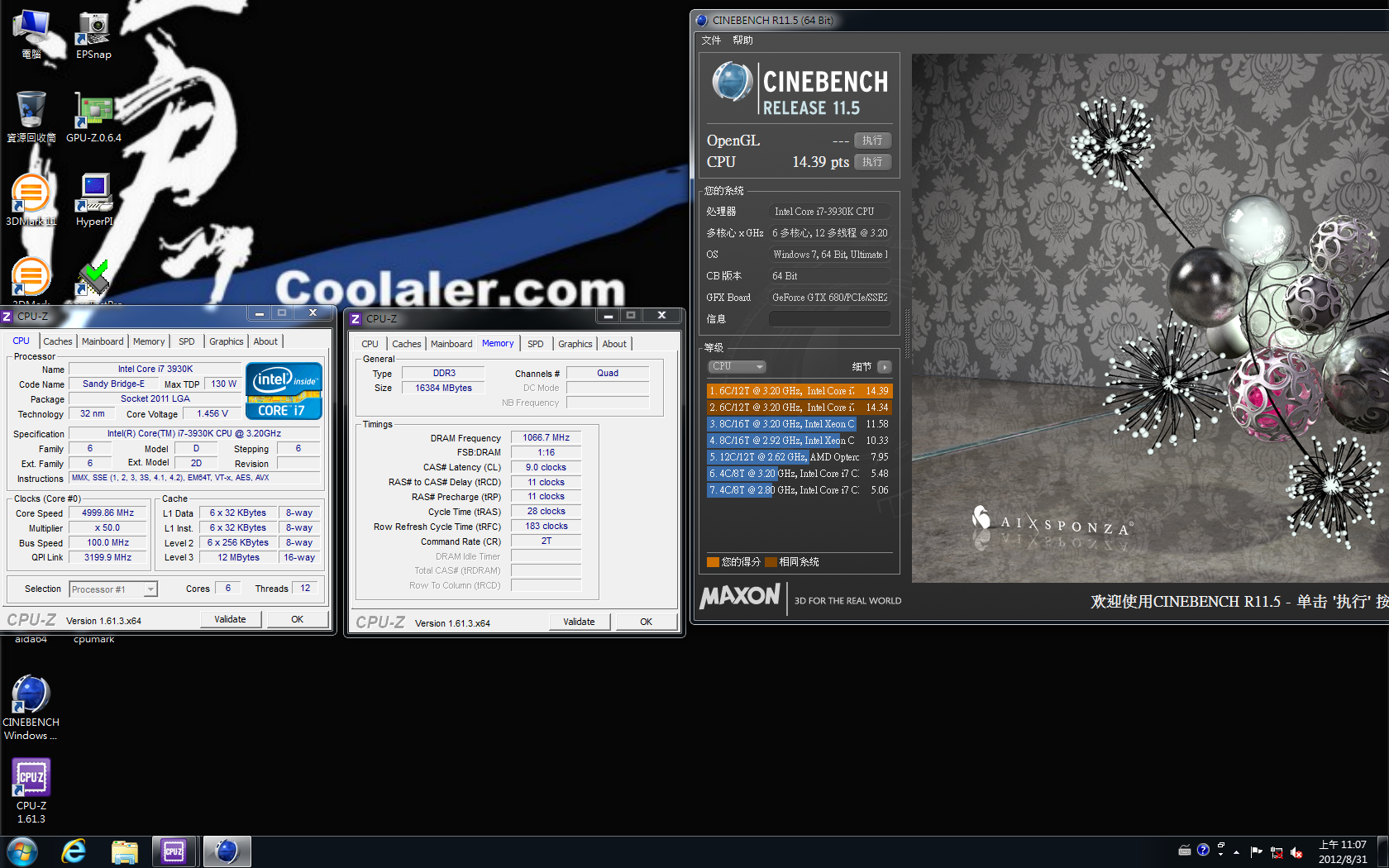Open the EPSnap desktop icon
Viewport: 1389px width, 868px height.
tap(93, 35)
